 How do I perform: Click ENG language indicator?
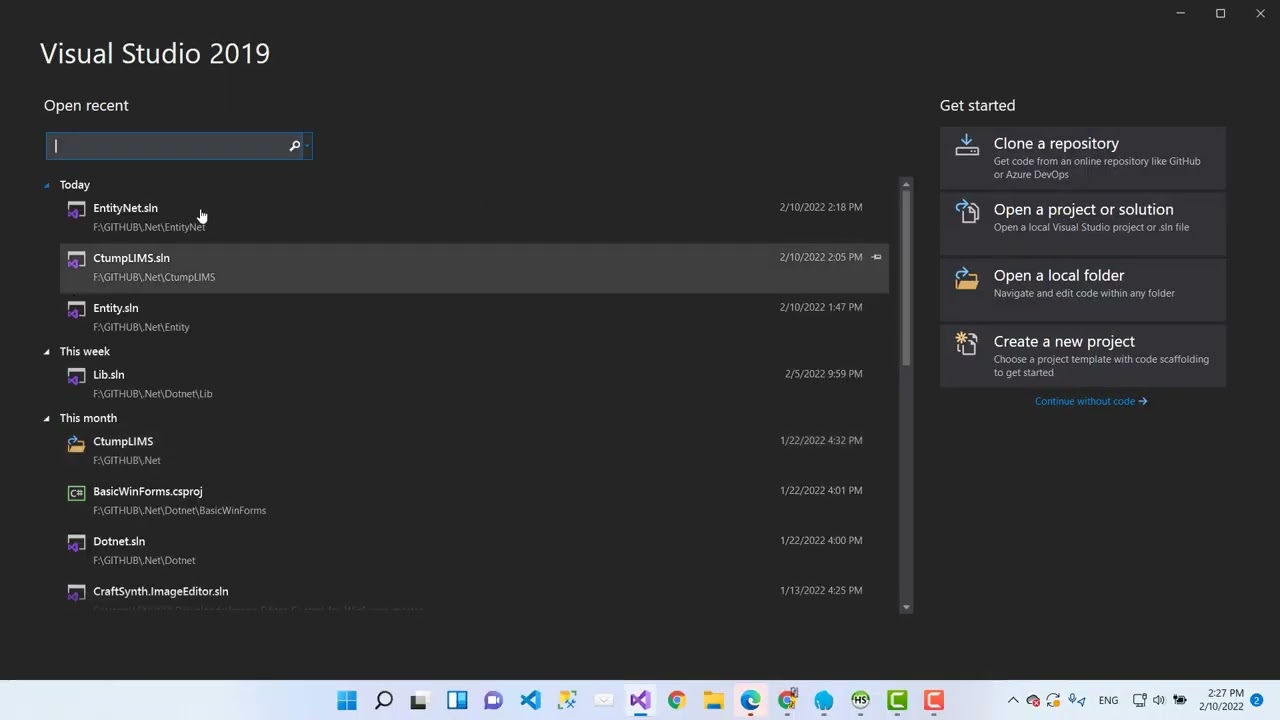[x=1108, y=700]
